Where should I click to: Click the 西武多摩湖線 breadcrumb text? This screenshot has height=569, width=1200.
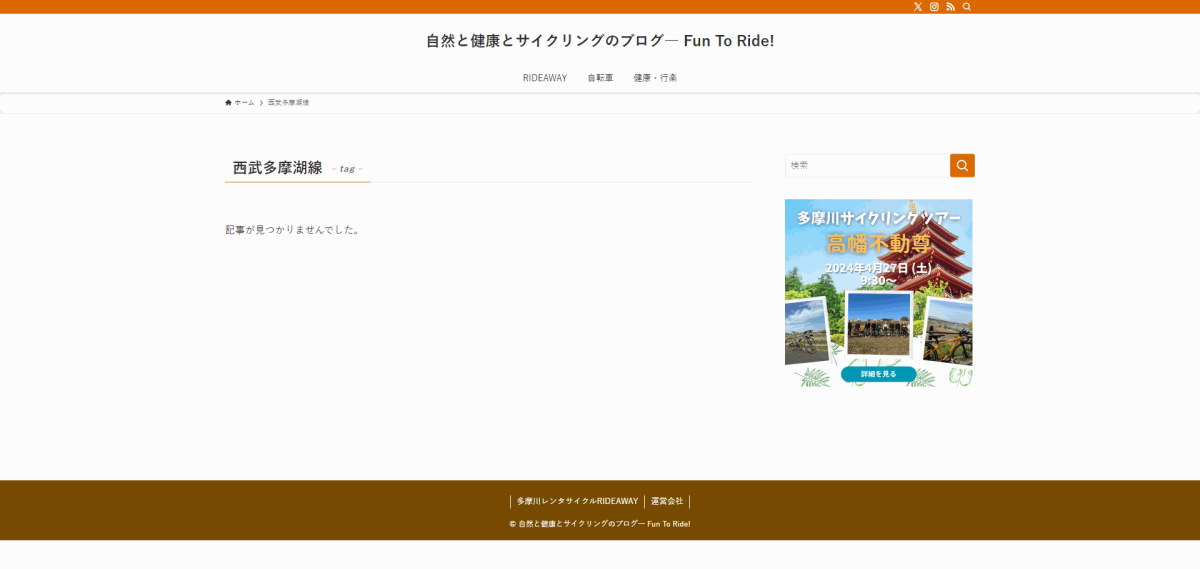click(x=288, y=103)
